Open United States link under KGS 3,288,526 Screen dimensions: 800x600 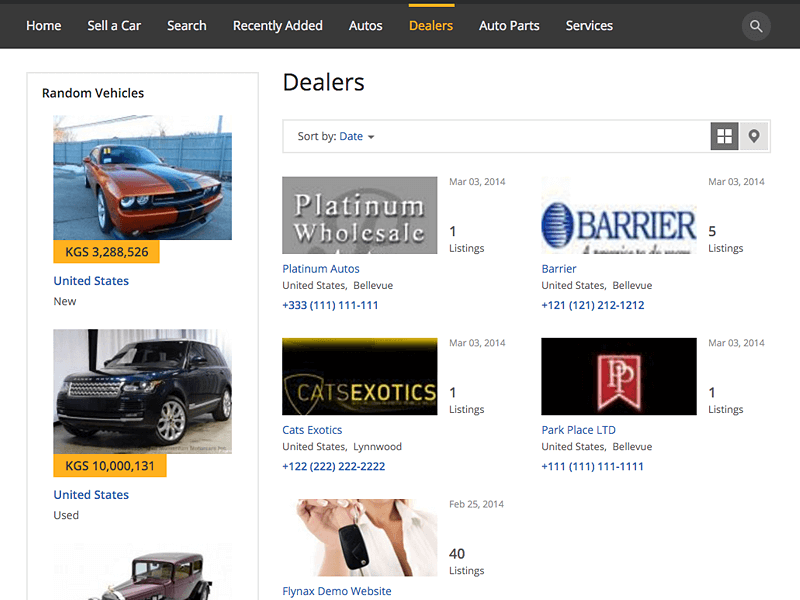click(x=91, y=281)
